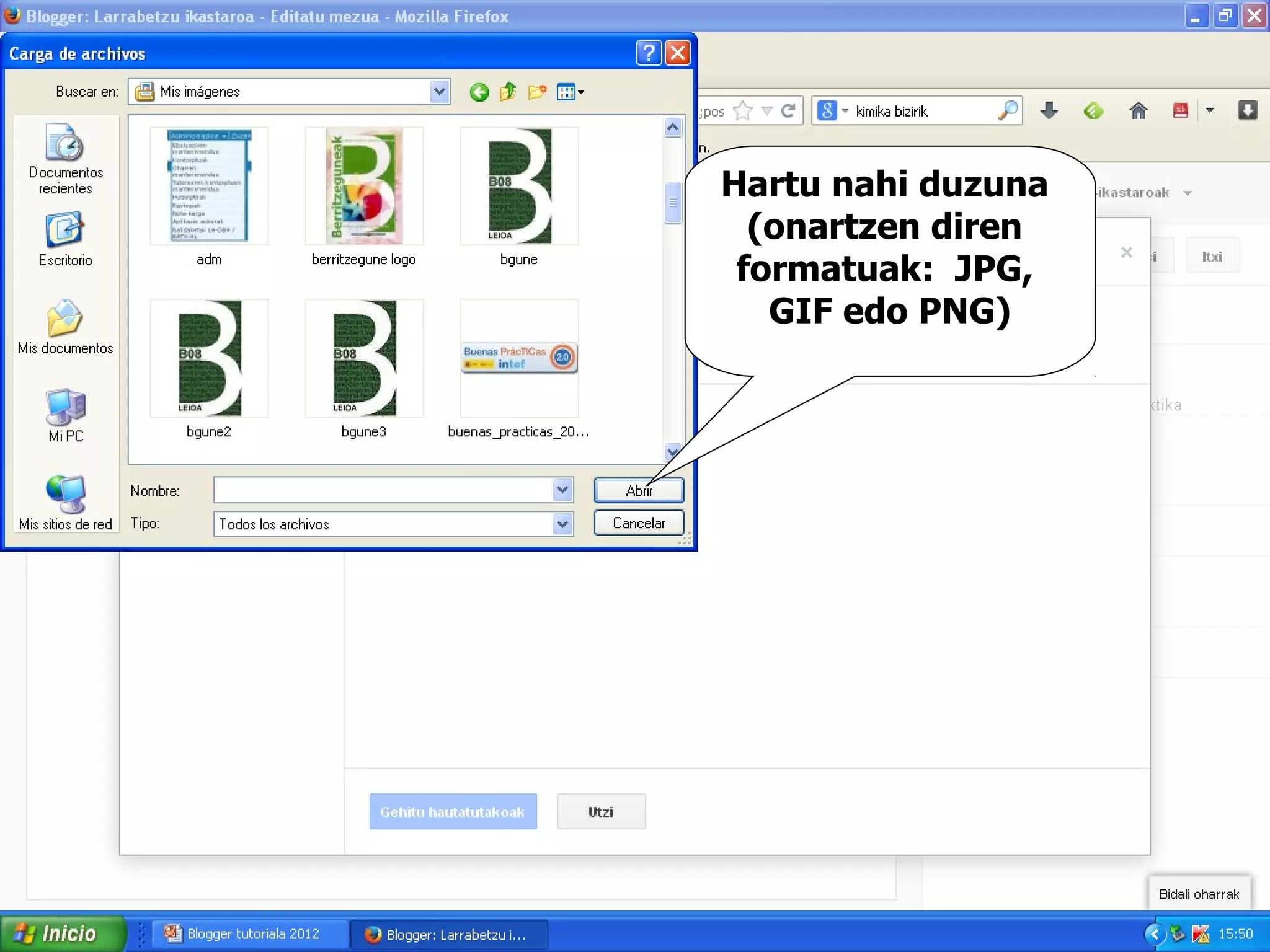This screenshot has height=952, width=1270.
Task: Click the boxed down-arrow icon at toolbar end
Action: pos(1248,111)
